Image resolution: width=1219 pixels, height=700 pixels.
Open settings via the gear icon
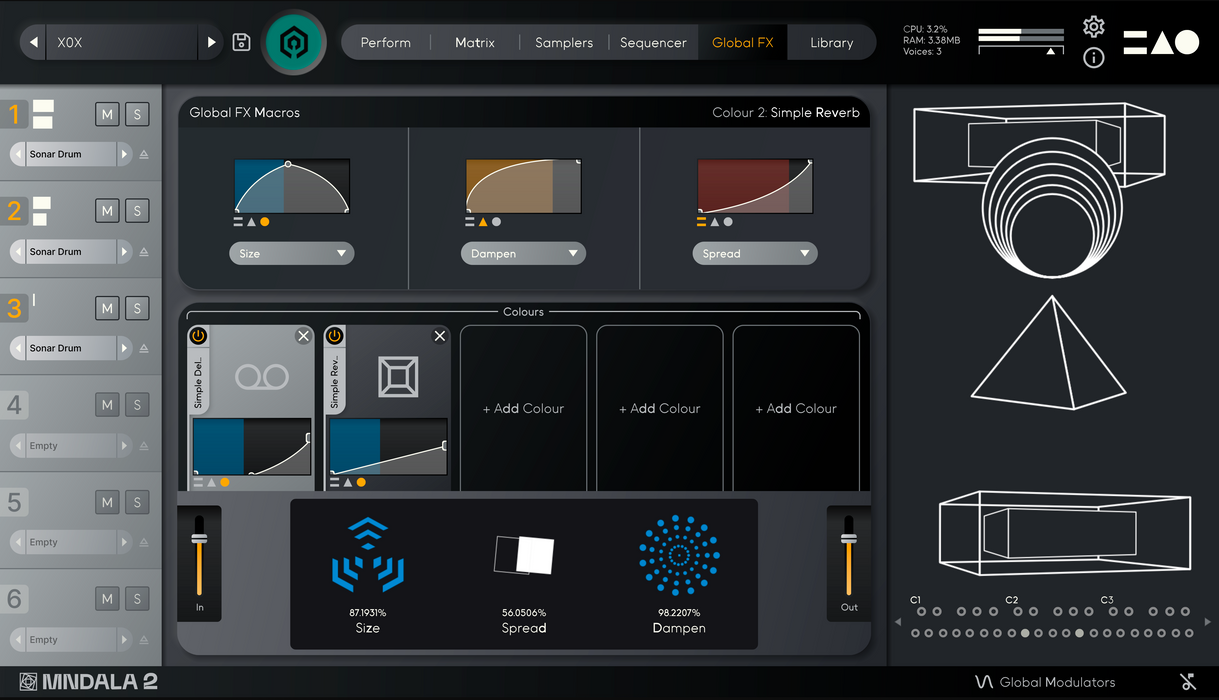[1094, 27]
